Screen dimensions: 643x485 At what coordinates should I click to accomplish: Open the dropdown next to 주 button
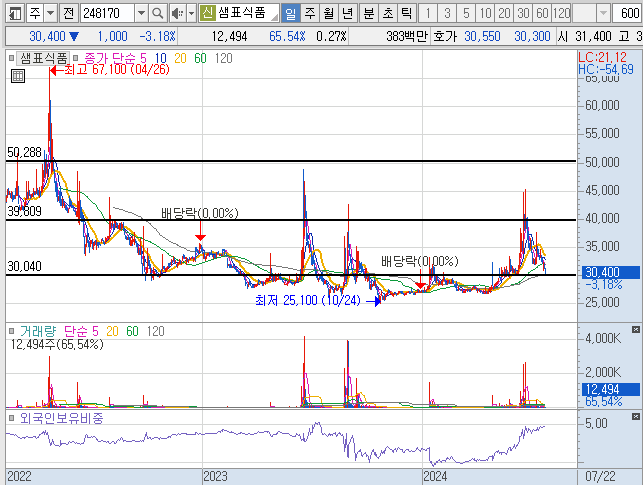pos(50,13)
